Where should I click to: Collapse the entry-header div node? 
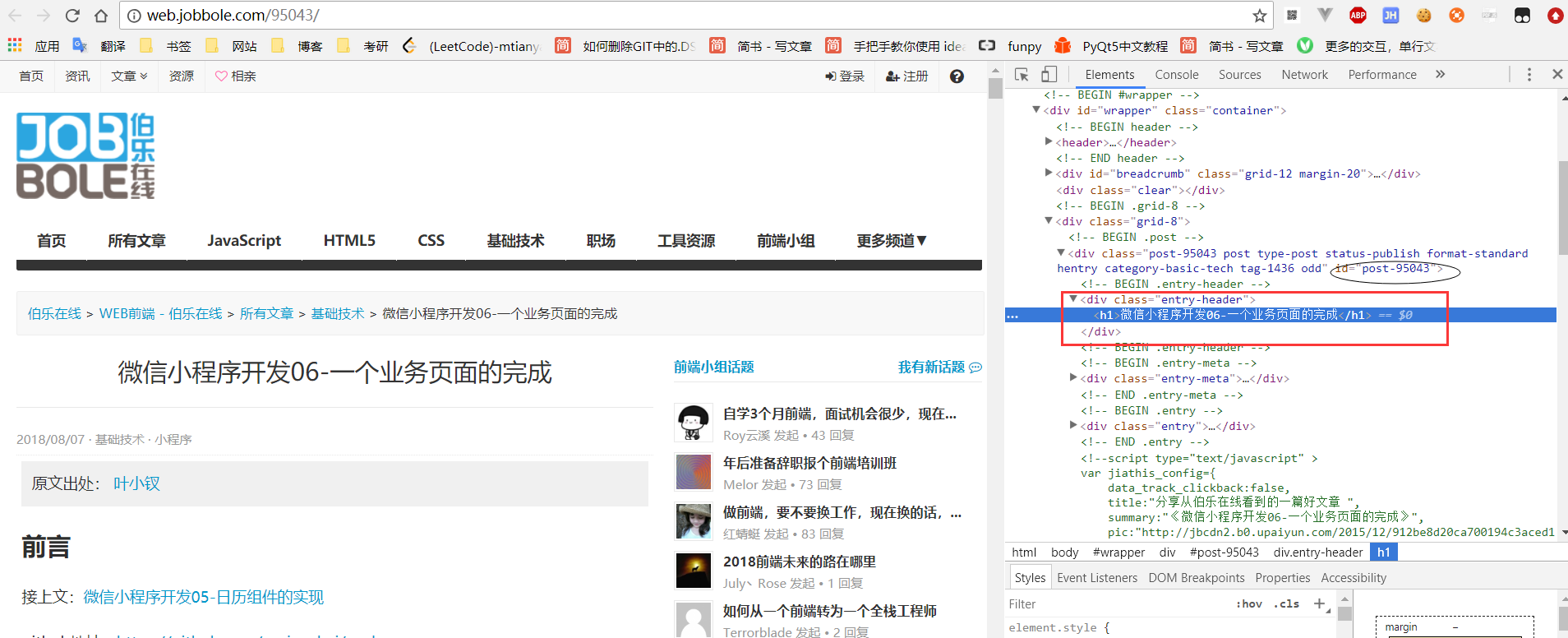[x=1073, y=299]
